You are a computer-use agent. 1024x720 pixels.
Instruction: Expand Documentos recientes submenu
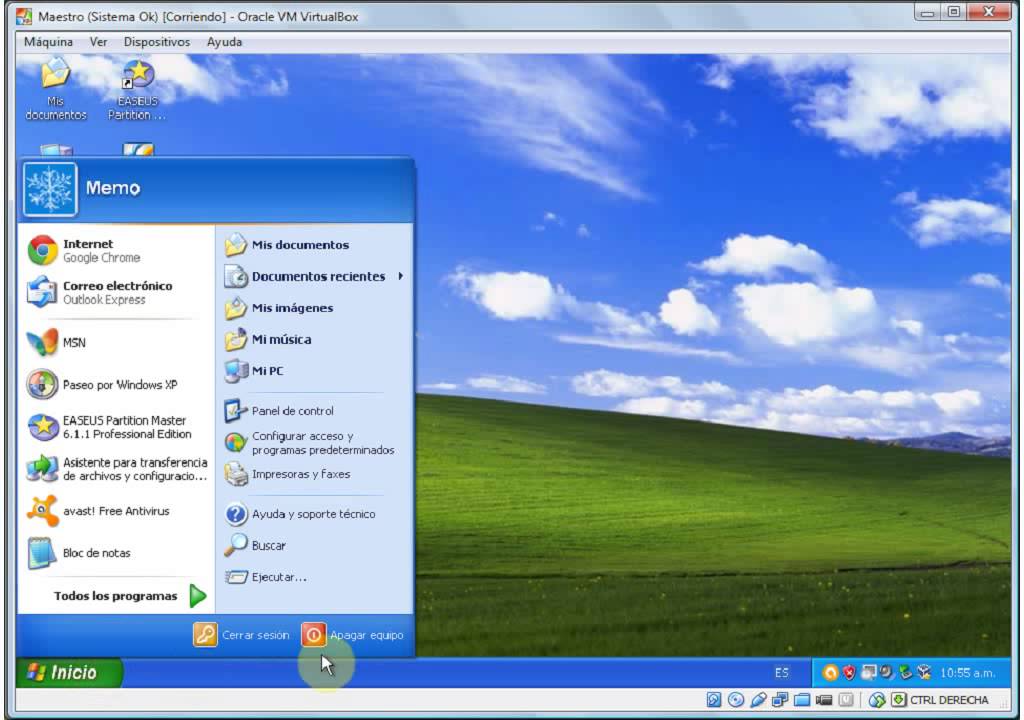(315, 276)
